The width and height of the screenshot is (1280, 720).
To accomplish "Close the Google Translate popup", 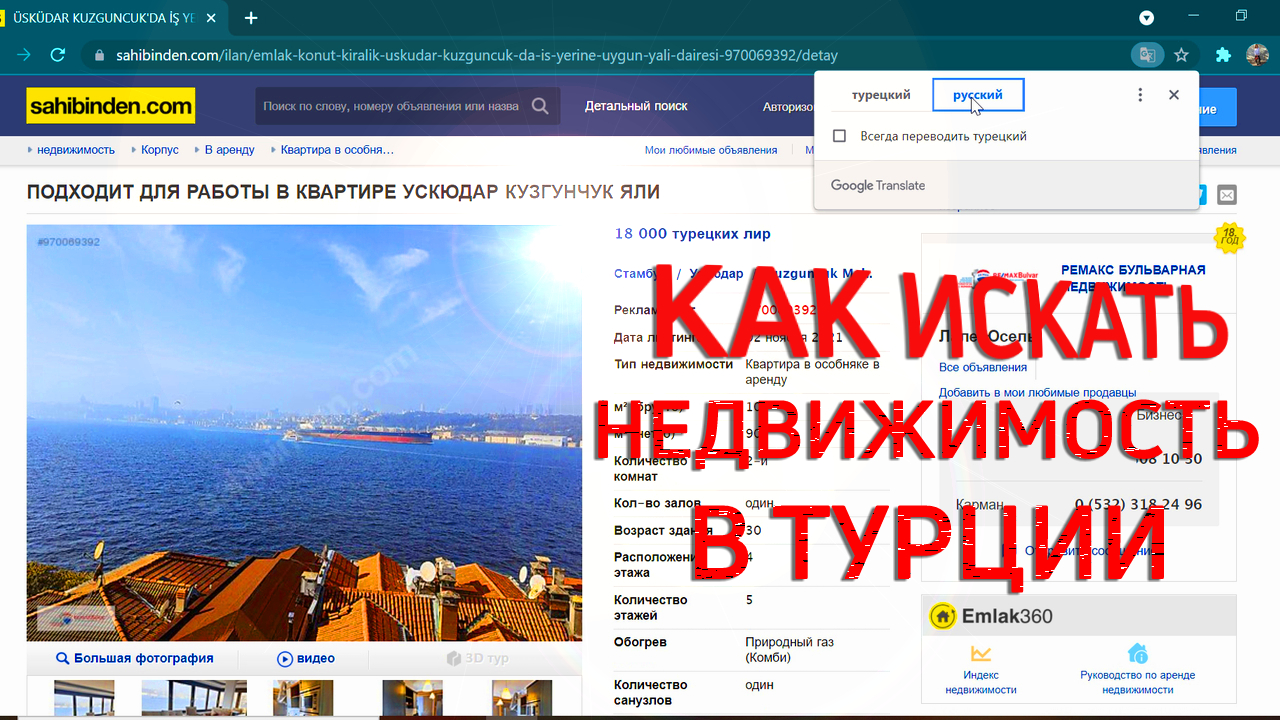I will (x=1174, y=95).
